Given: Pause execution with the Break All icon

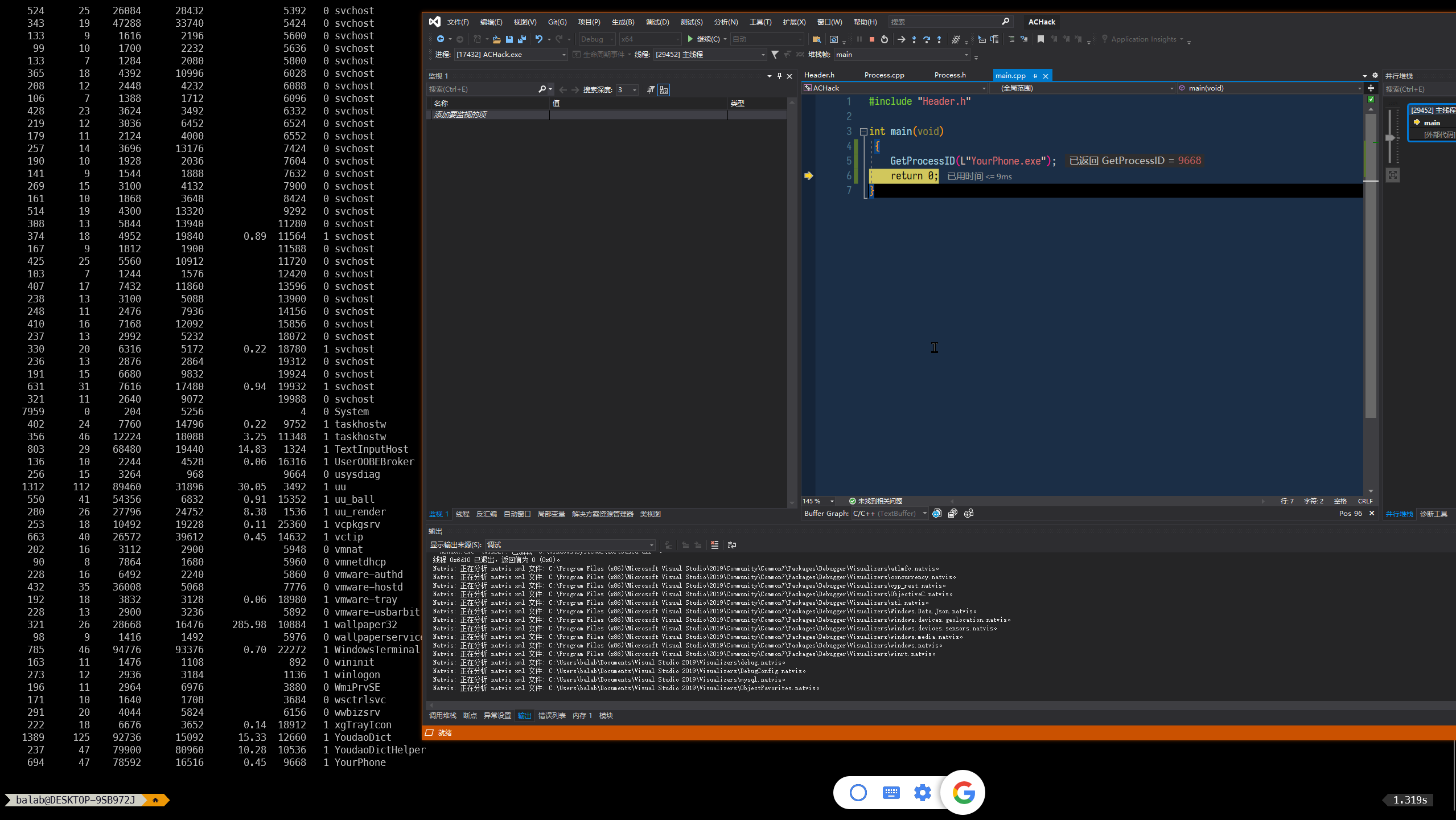Looking at the screenshot, I should point(859,39).
